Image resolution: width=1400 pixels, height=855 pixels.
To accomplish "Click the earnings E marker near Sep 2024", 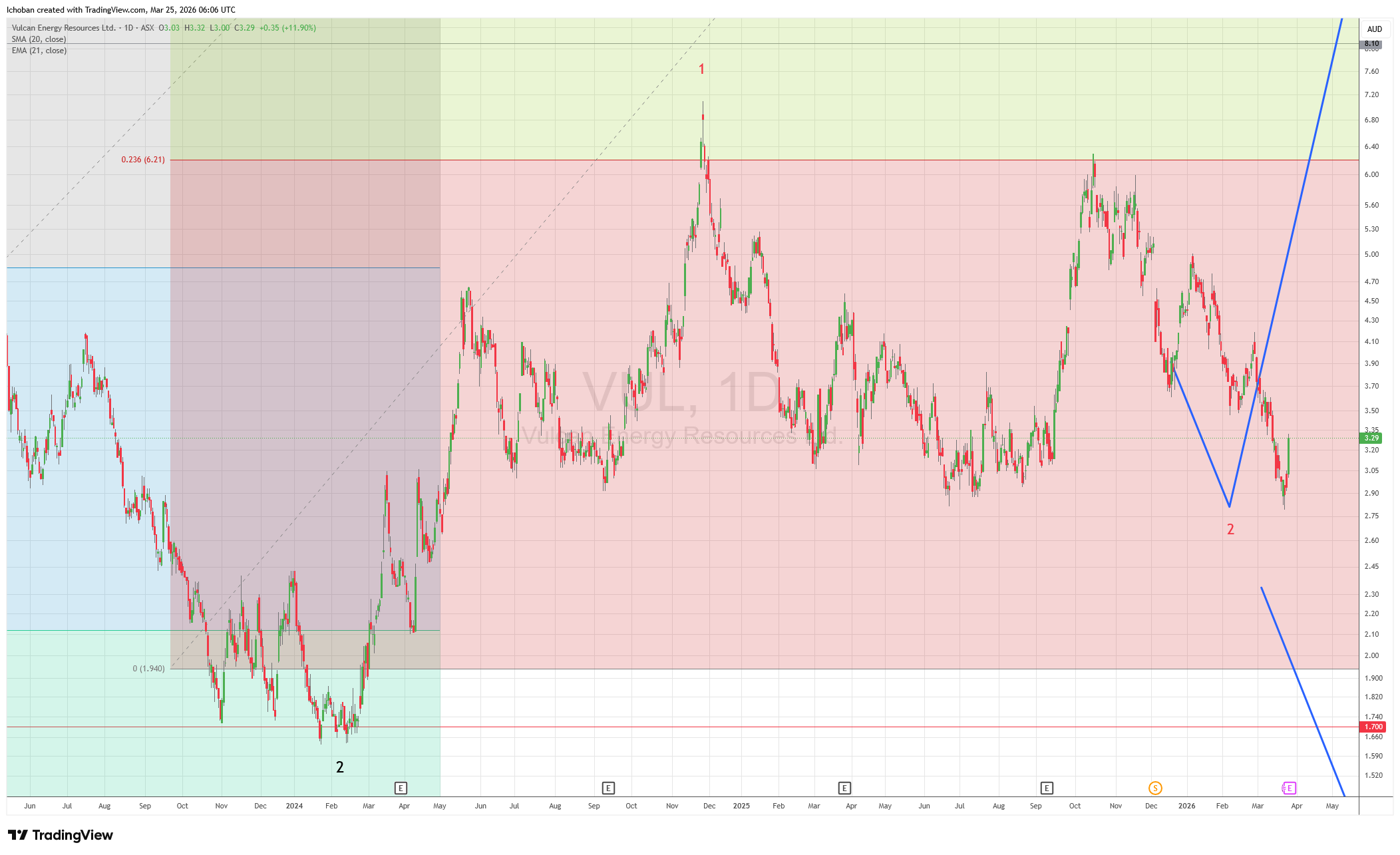I will pos(608,788).
